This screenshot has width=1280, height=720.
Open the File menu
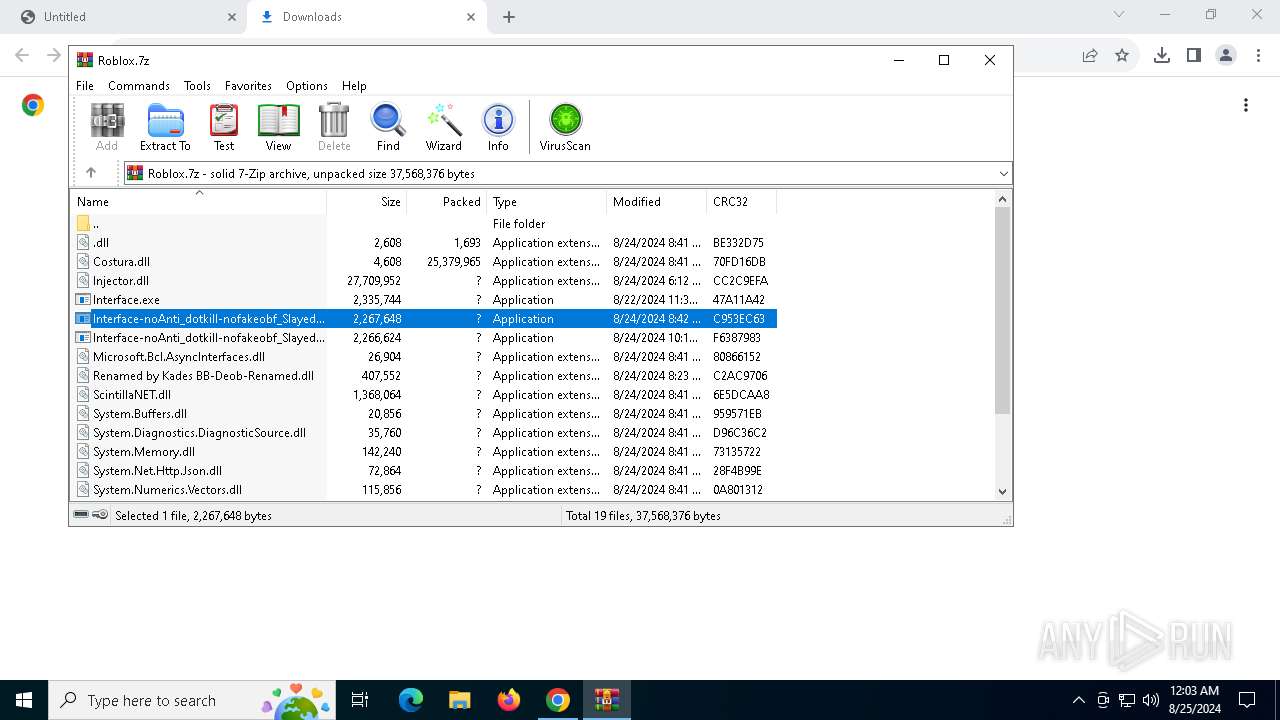coord(85,86)
